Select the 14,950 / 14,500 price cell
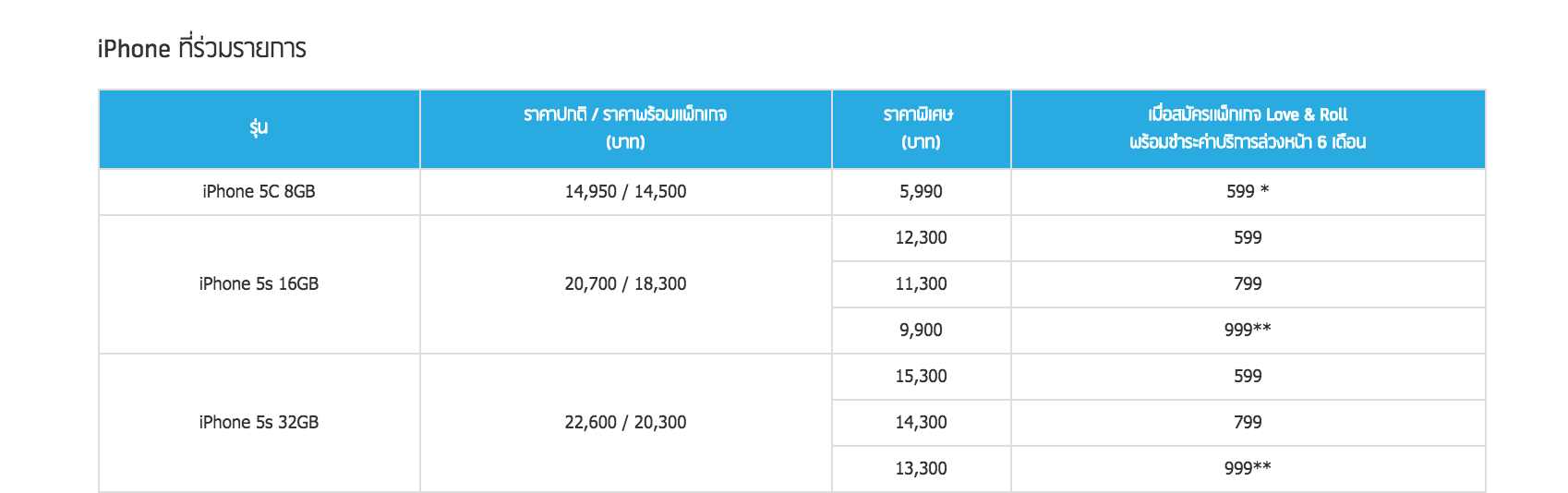This screenshot has width=1568, height=493. (625, 192)
